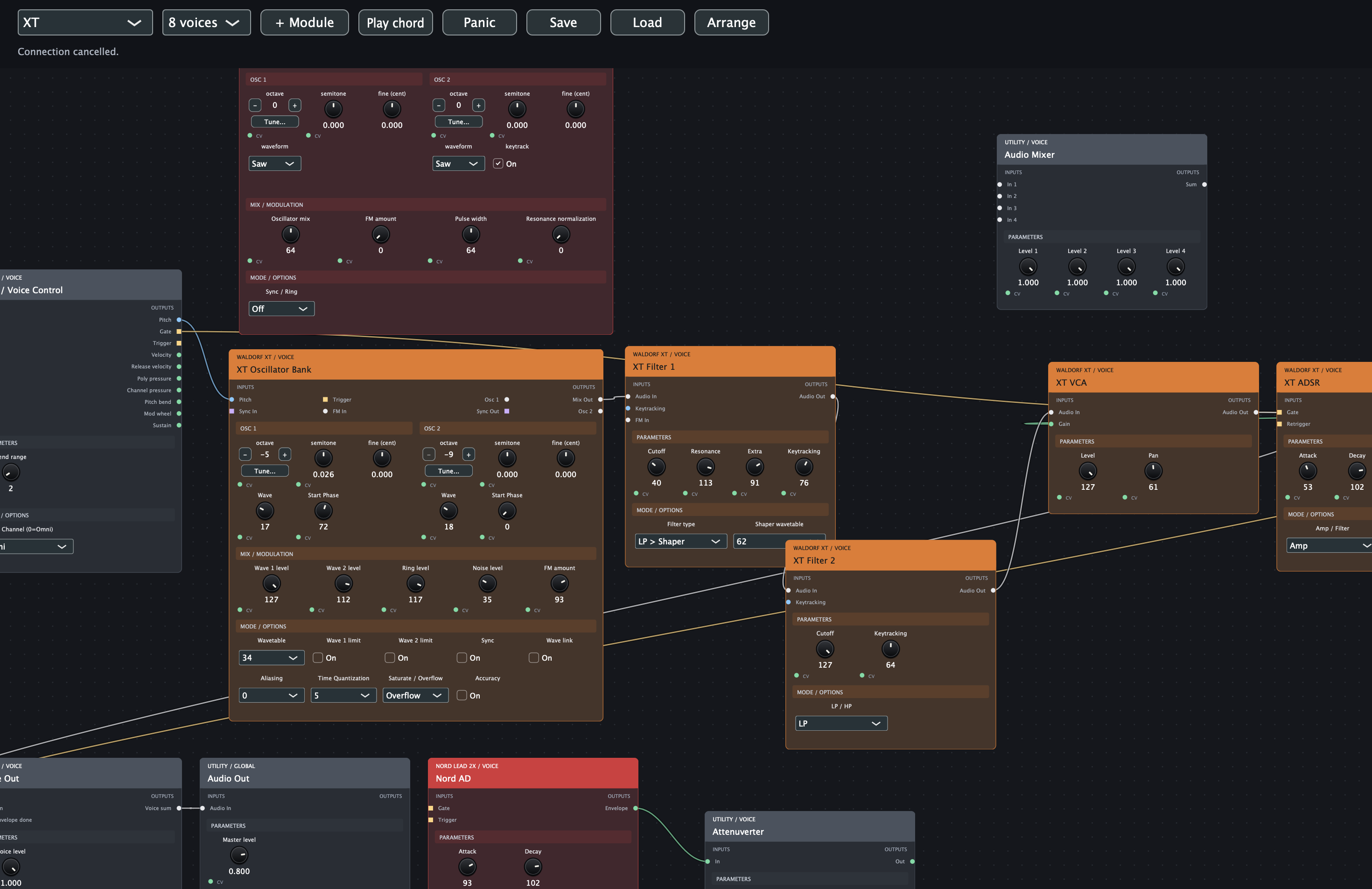The height and width of the screenshot is (889, 1372).
Task: Click the + Module button
Action: coord(304,22)
